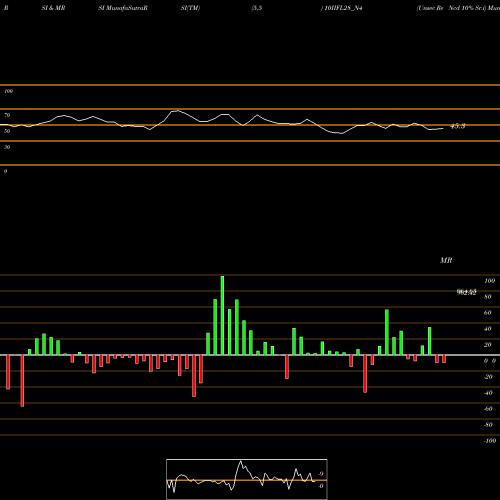Viewport: 500px width, 500px height.
Task: Click the '10IIFL28_N4' symbol label
Action: coord(343,8)
